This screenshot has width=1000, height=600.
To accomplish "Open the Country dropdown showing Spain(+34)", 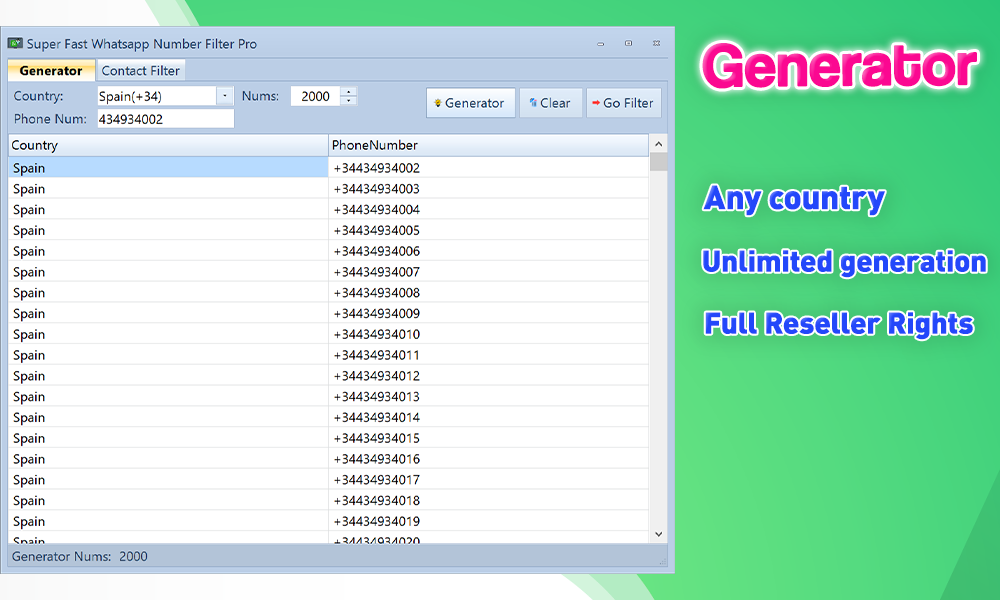I will 225,96.
